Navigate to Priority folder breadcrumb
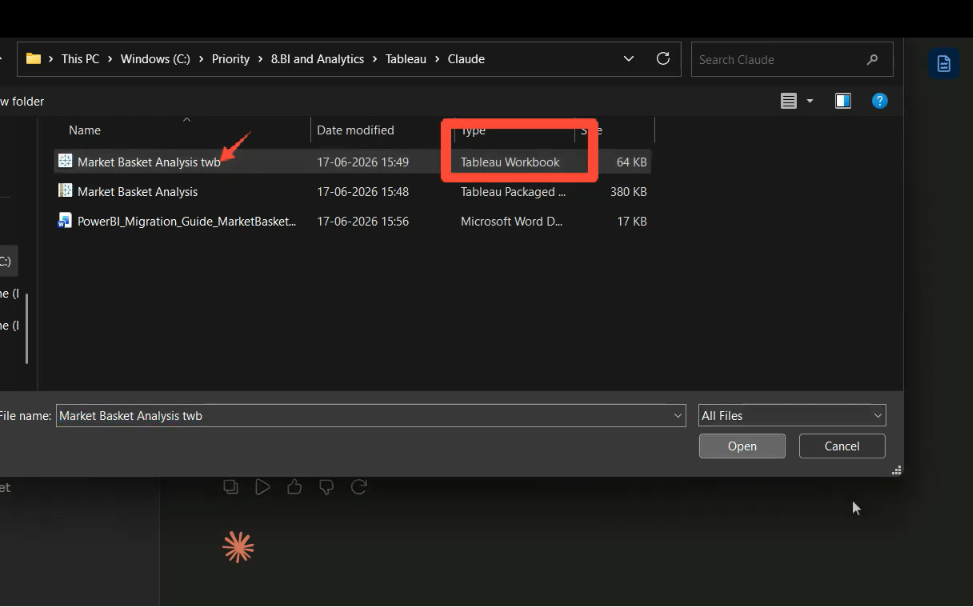 230,59
